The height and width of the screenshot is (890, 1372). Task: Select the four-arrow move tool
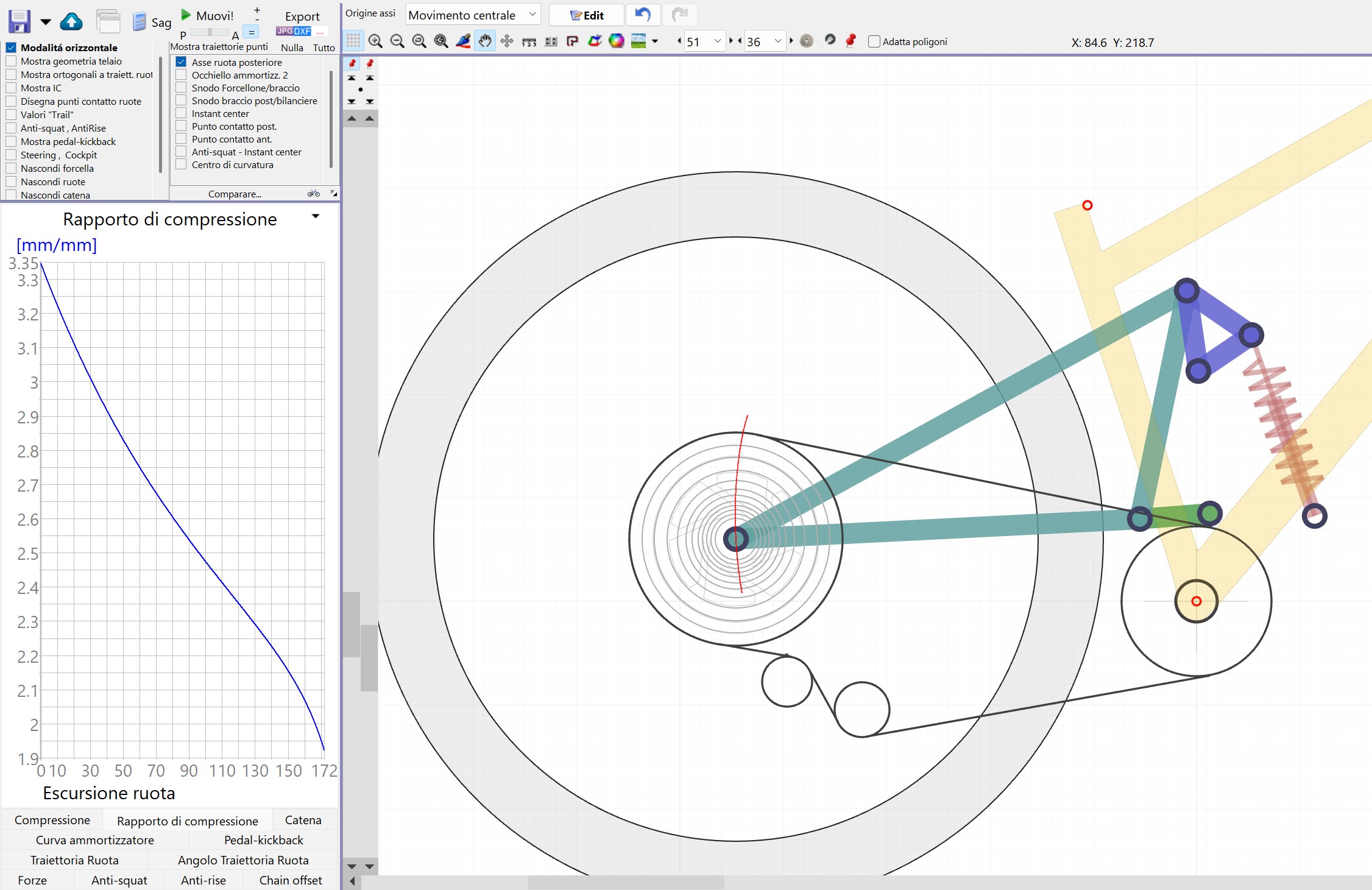[506, 41]
